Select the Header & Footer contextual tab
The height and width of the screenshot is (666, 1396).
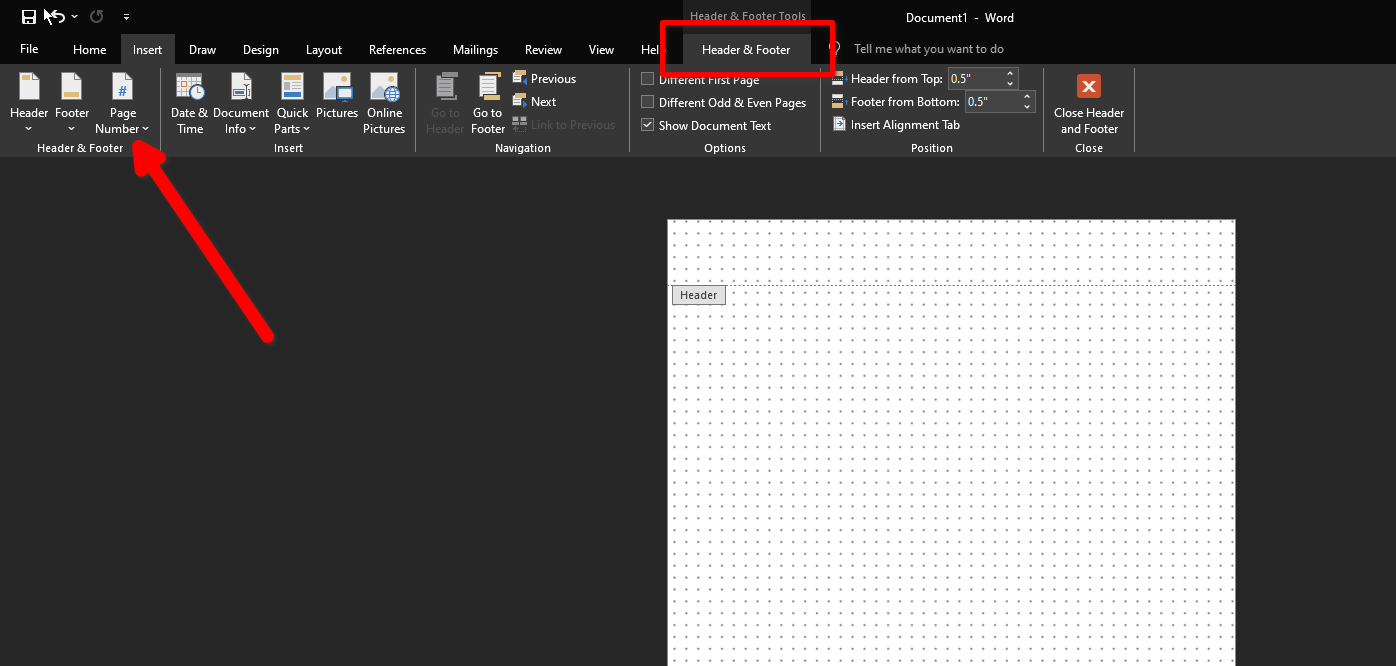(746, 50)
